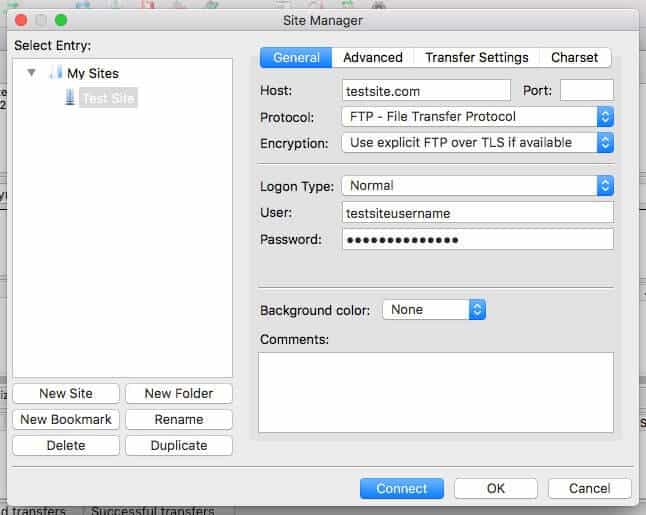This screenshot has width=646, height=515.
Task: Switch to the Advanced tab
Action: [373, 57]
